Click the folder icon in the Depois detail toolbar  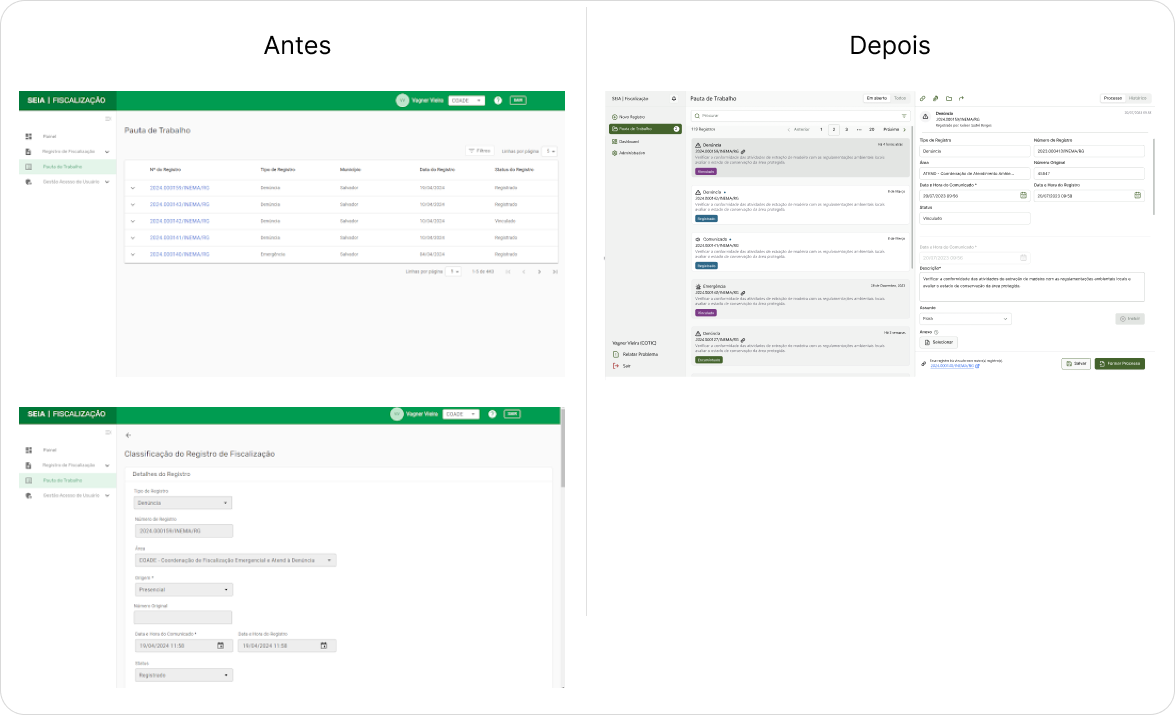[x=948, y=98]
